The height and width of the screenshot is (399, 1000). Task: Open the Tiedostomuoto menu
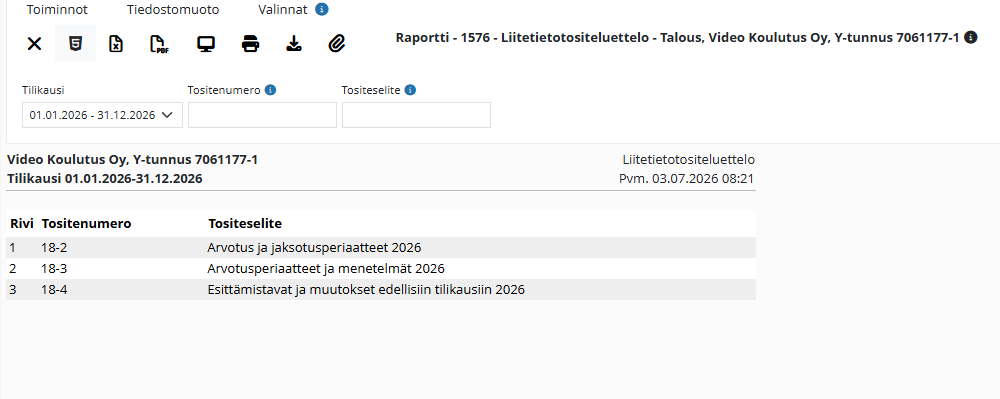pos(173,10)
